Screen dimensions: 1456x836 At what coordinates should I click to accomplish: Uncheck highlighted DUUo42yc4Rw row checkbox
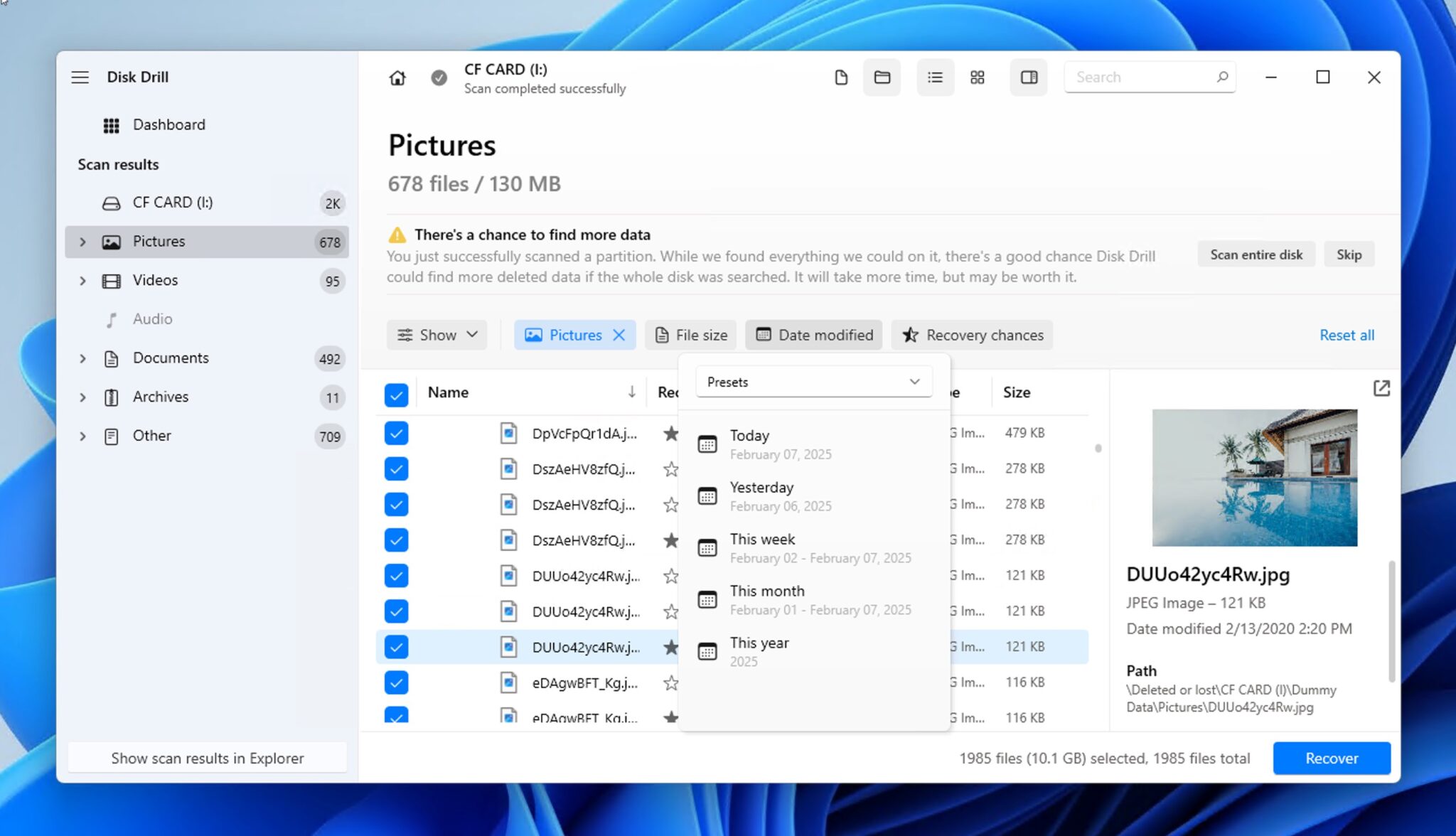(x=396, y=647)
